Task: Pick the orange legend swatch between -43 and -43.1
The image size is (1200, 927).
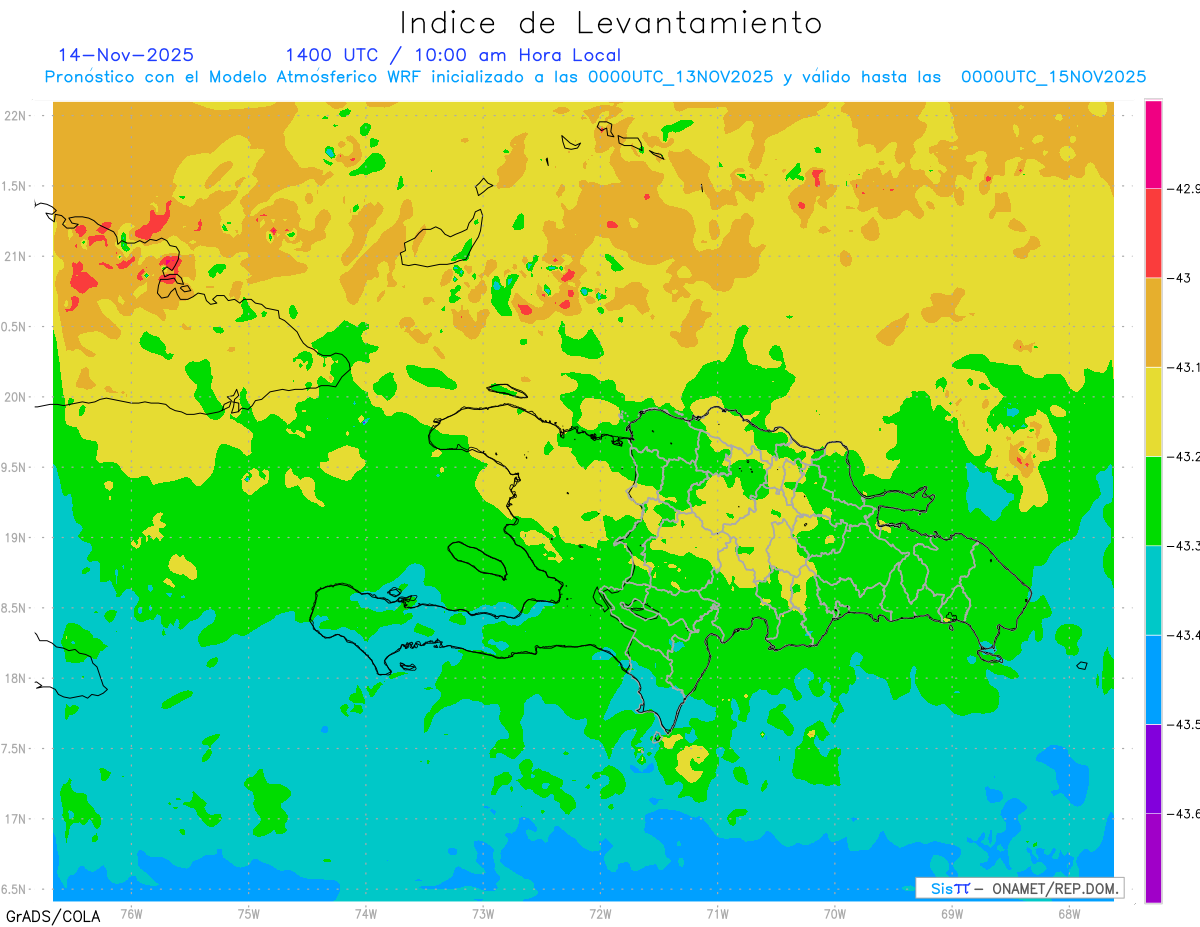Action: [x=1153, y=322]
